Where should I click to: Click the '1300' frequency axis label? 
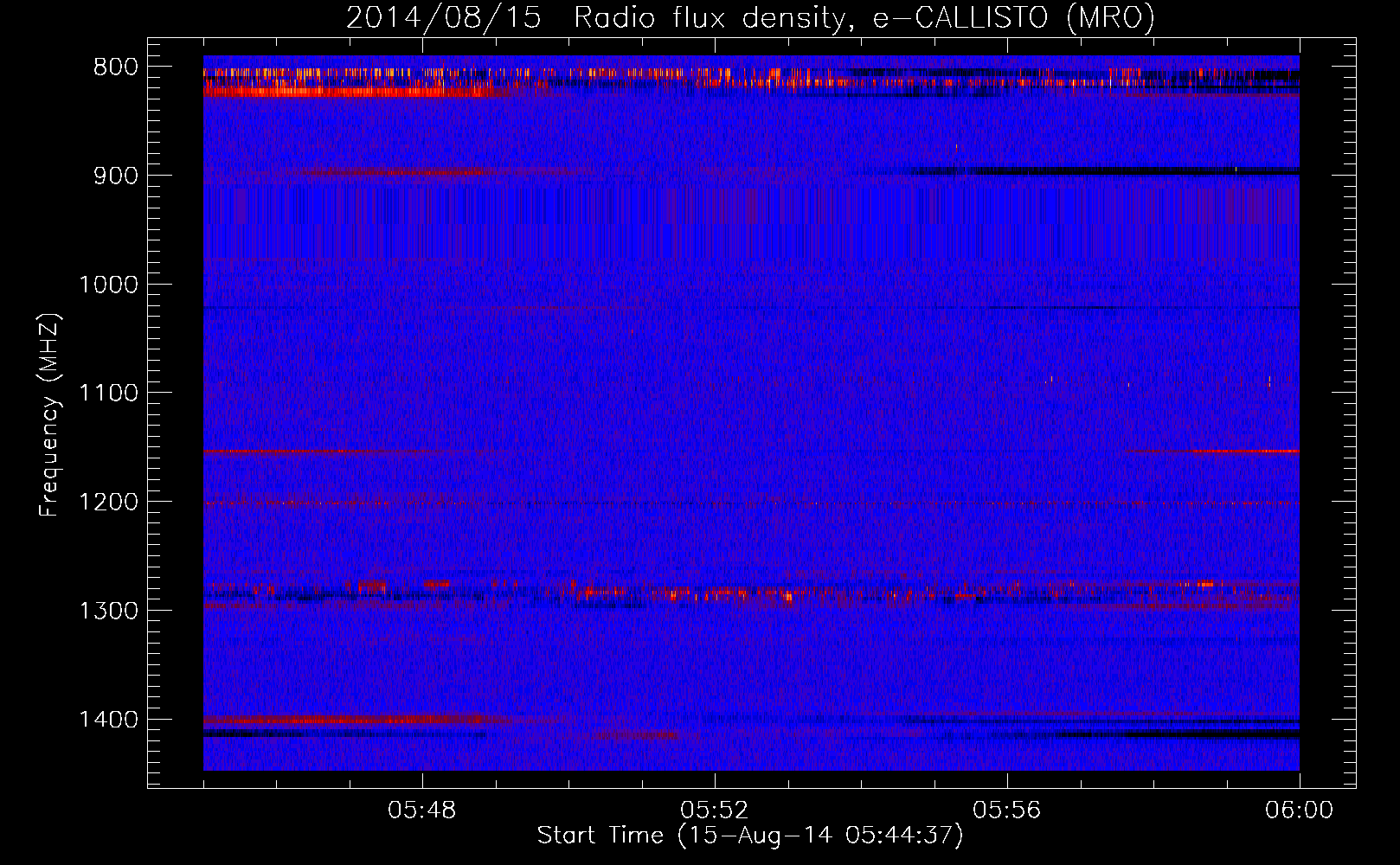(x=108, y=611)
